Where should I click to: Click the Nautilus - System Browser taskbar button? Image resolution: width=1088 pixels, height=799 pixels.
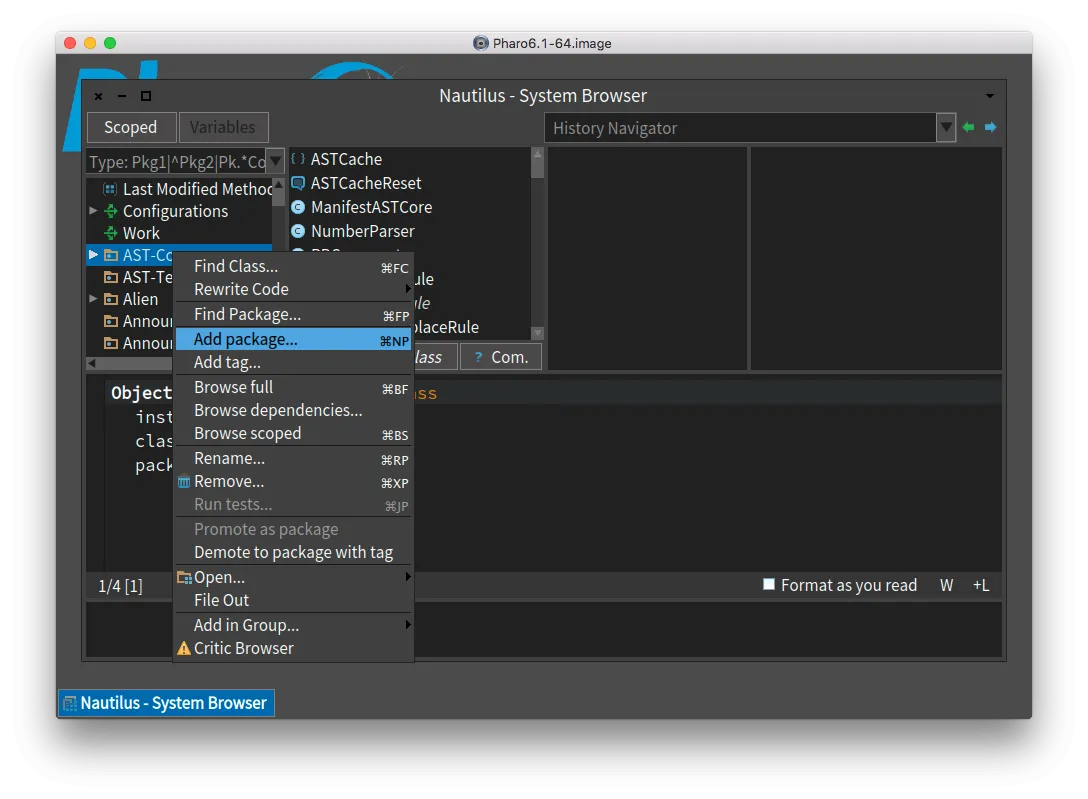tap(167, 703)
